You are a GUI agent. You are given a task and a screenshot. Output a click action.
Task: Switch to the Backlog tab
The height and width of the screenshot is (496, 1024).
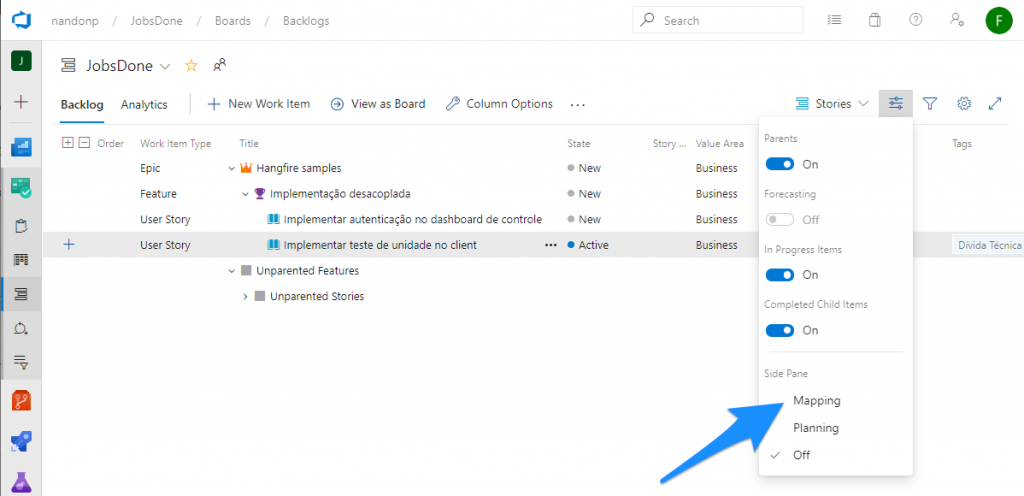[x=82, y=104]
